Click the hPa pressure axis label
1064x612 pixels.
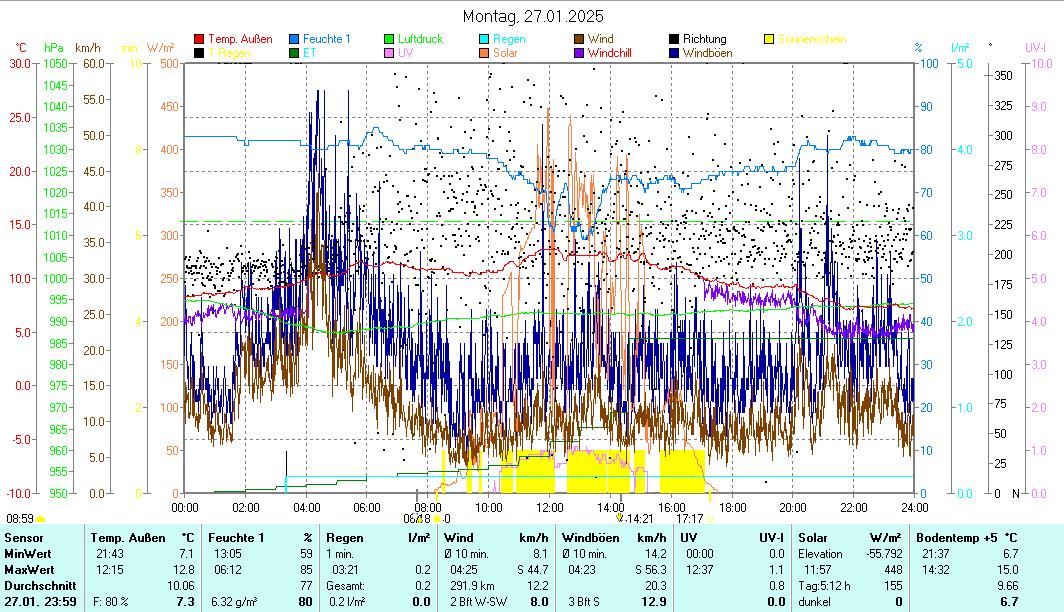click(53, 47)
